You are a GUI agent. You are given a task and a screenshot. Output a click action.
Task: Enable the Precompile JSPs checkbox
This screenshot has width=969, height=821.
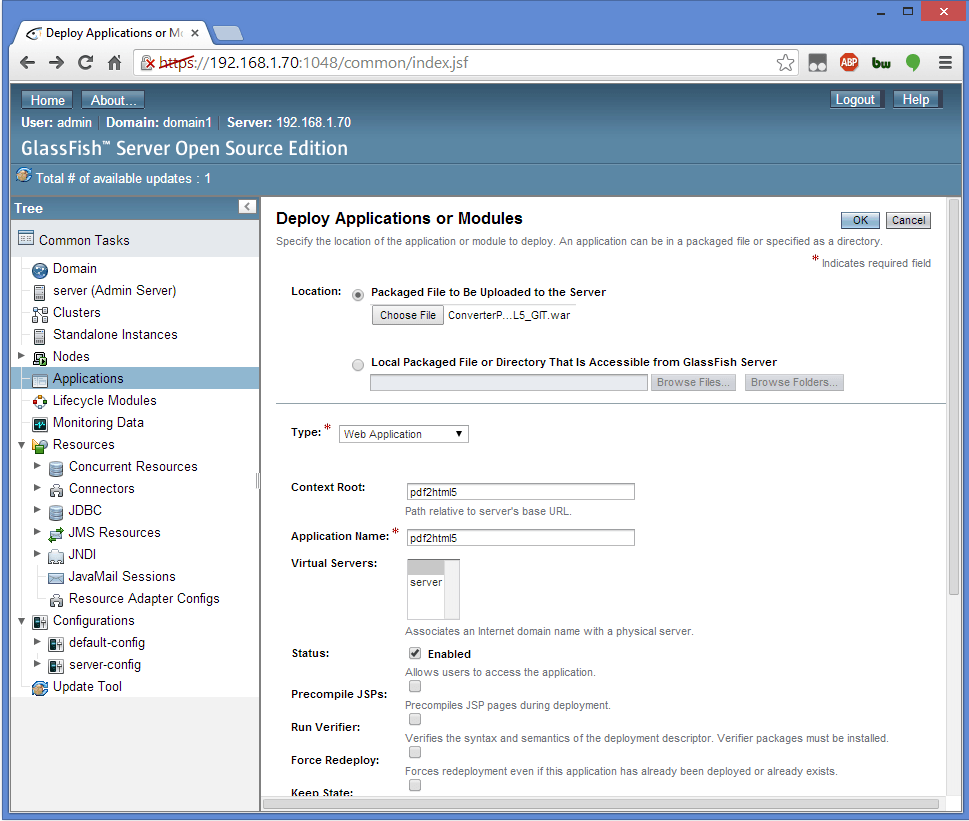coord(415,686)
